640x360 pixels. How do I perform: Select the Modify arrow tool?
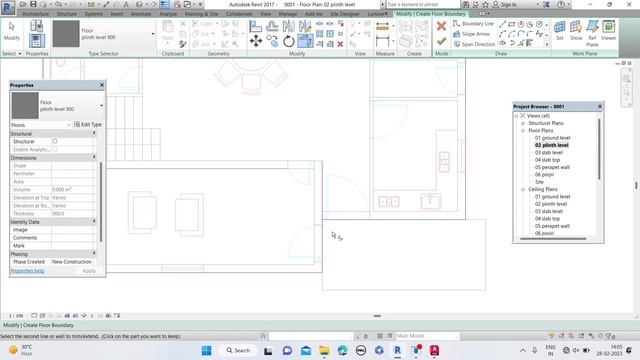[11, 31]
